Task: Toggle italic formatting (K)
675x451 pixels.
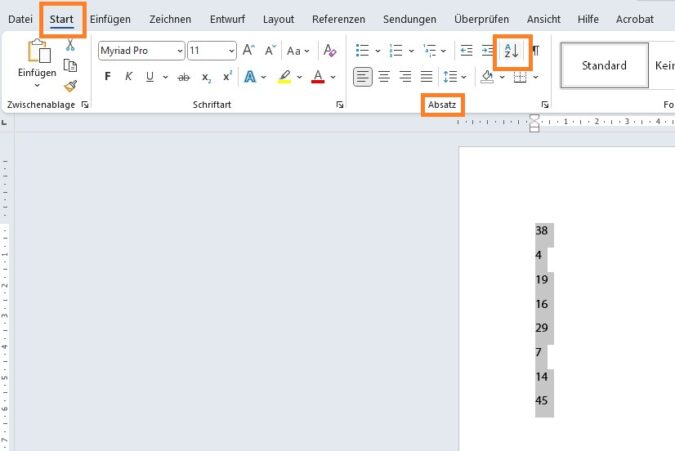Action: click(128, 77)
